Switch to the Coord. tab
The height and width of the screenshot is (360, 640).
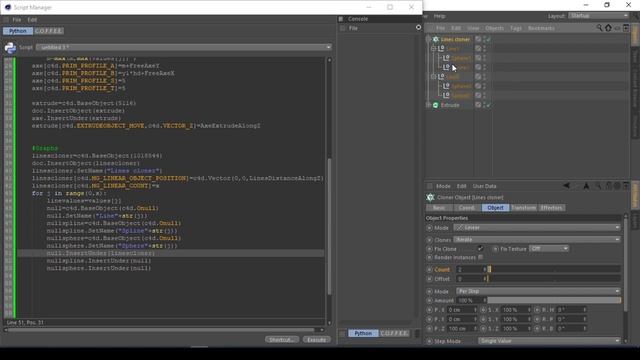467,208
